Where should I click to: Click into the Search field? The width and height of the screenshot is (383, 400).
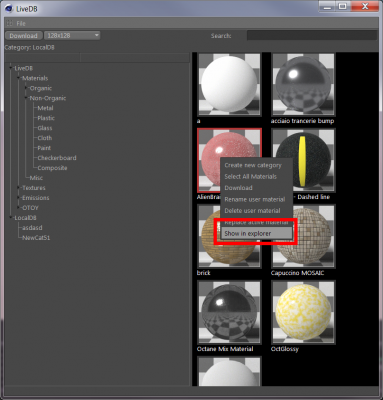tap(312, 35)
